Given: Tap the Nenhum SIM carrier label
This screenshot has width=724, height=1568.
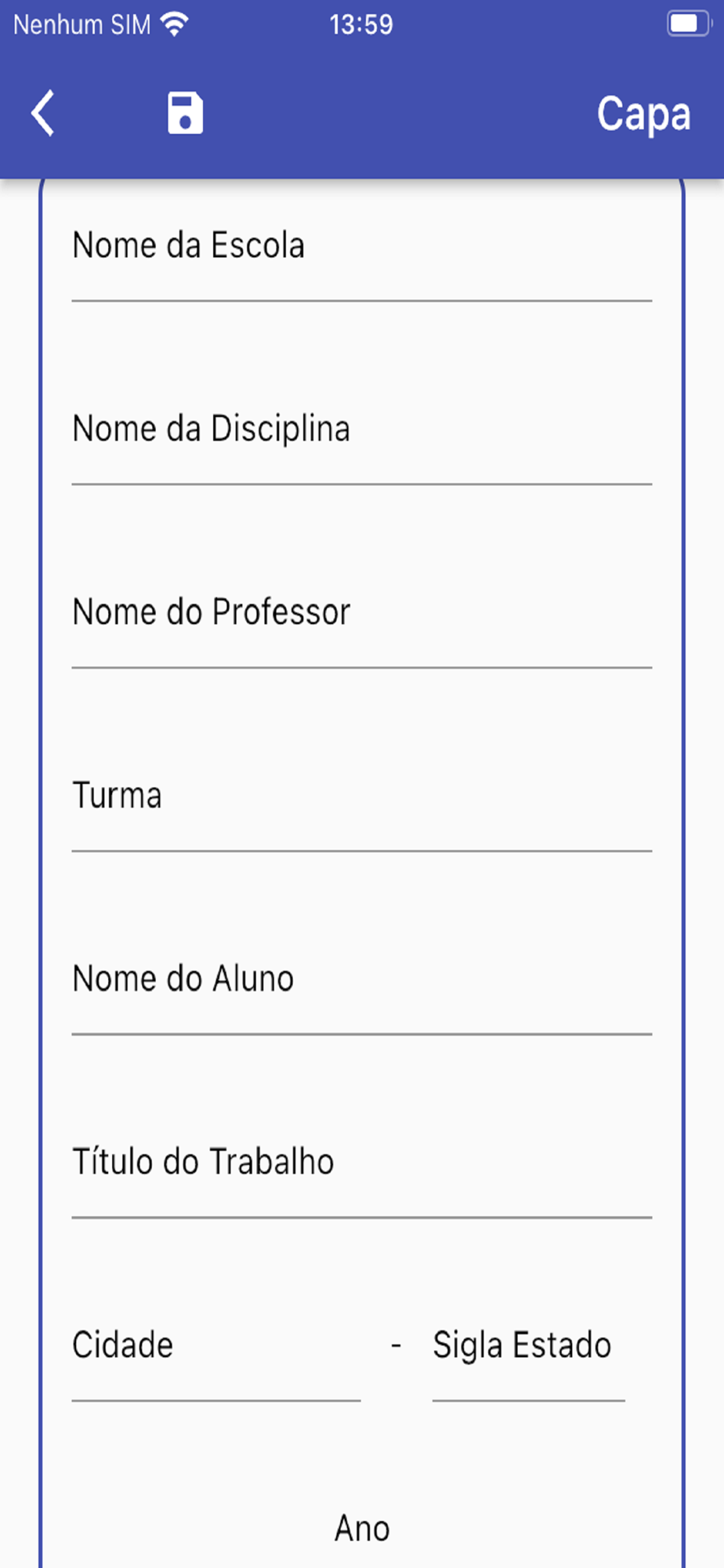Looking at the screenshot, I should [x=81, y=25].
